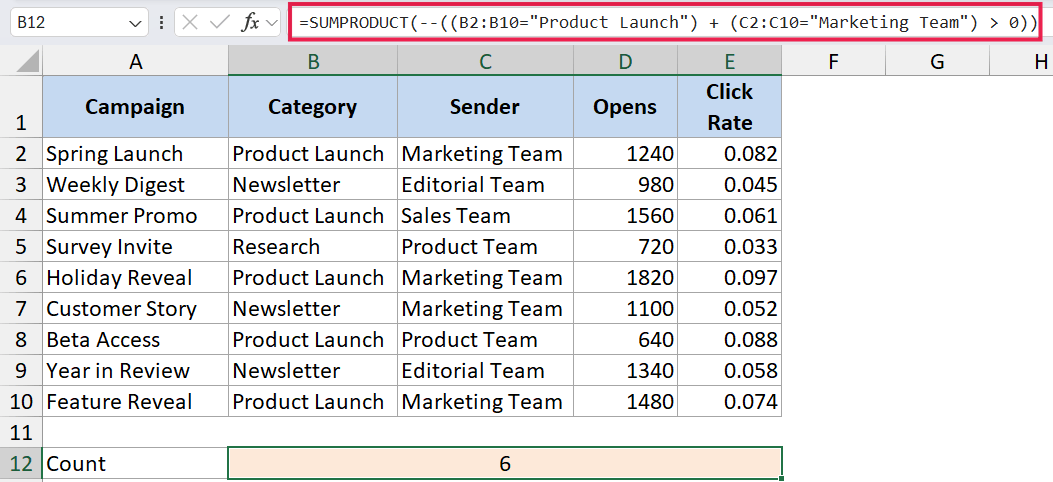Viewport: 1053px width, 482px height.
Task: Click inside the SUMPRODUCT formula text
Action: coord(669,23)
